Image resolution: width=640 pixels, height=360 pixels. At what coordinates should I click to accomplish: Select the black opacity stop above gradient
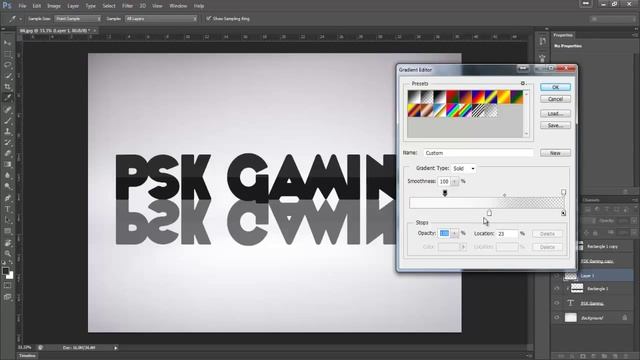445,193
